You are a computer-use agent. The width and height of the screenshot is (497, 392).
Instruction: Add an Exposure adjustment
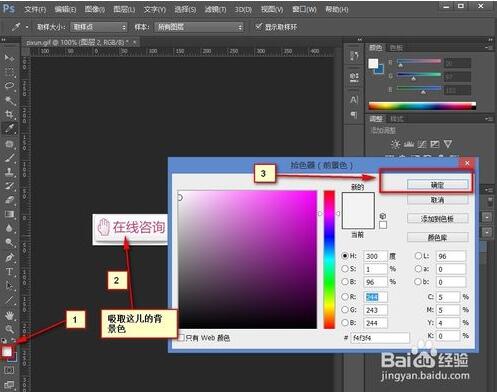coord(435,144)
